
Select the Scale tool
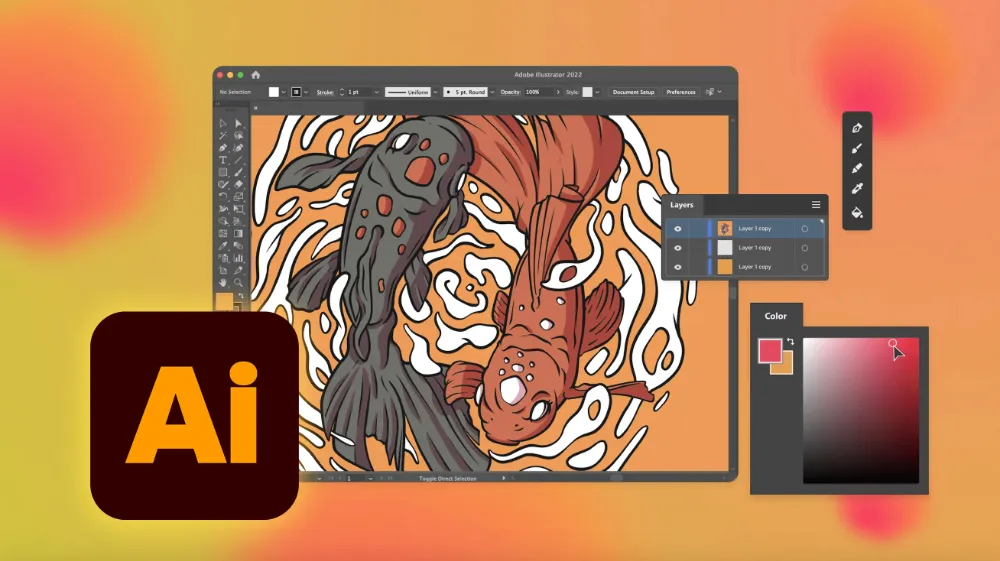(239, 196)
